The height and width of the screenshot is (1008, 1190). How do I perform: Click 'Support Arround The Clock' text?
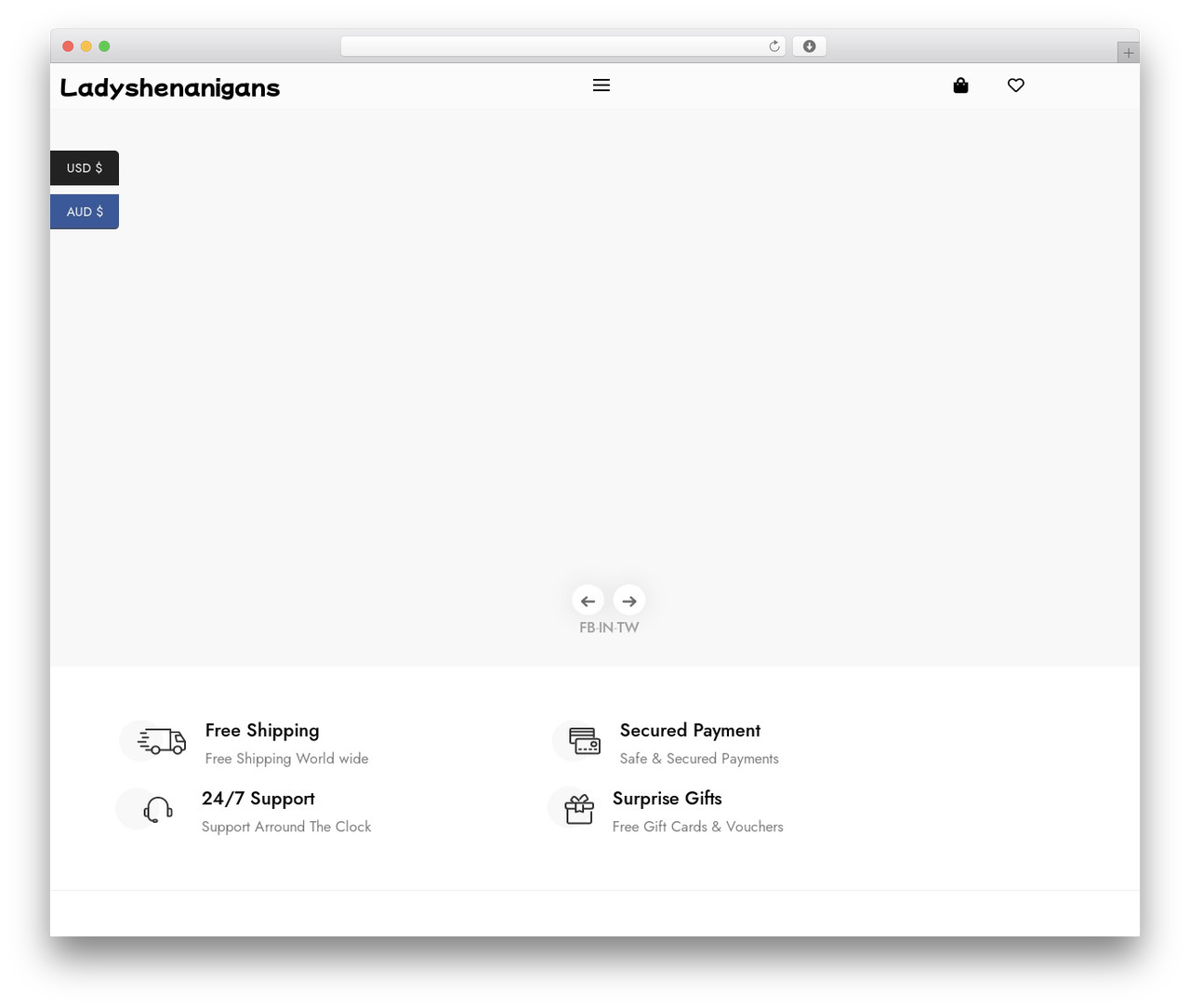click(286, 827)
